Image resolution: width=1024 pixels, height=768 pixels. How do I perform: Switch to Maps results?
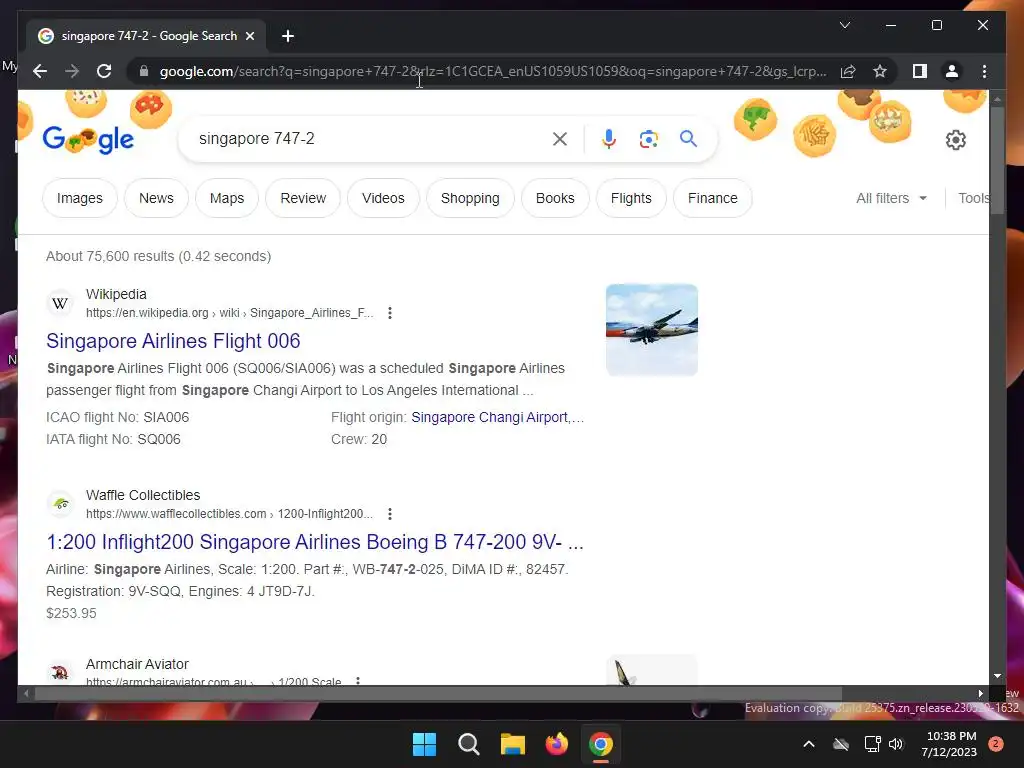click(227, 198)
